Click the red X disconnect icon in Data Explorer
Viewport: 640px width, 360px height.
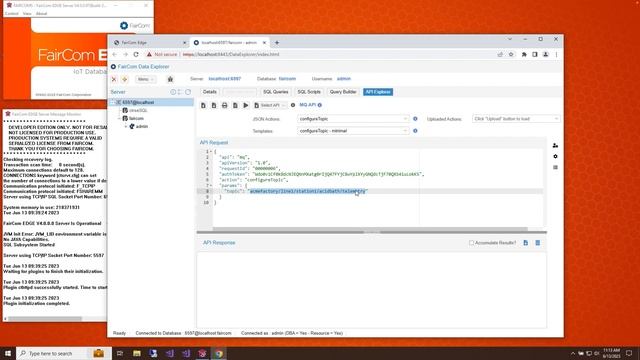(x=114, y=79)
